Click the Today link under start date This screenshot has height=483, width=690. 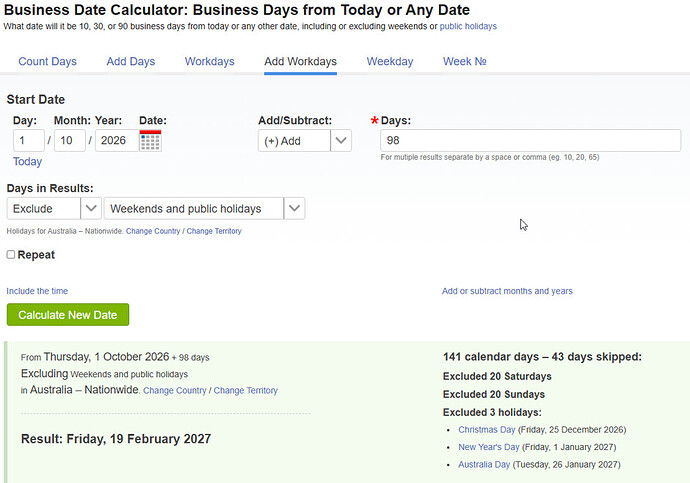pos(27,162)
